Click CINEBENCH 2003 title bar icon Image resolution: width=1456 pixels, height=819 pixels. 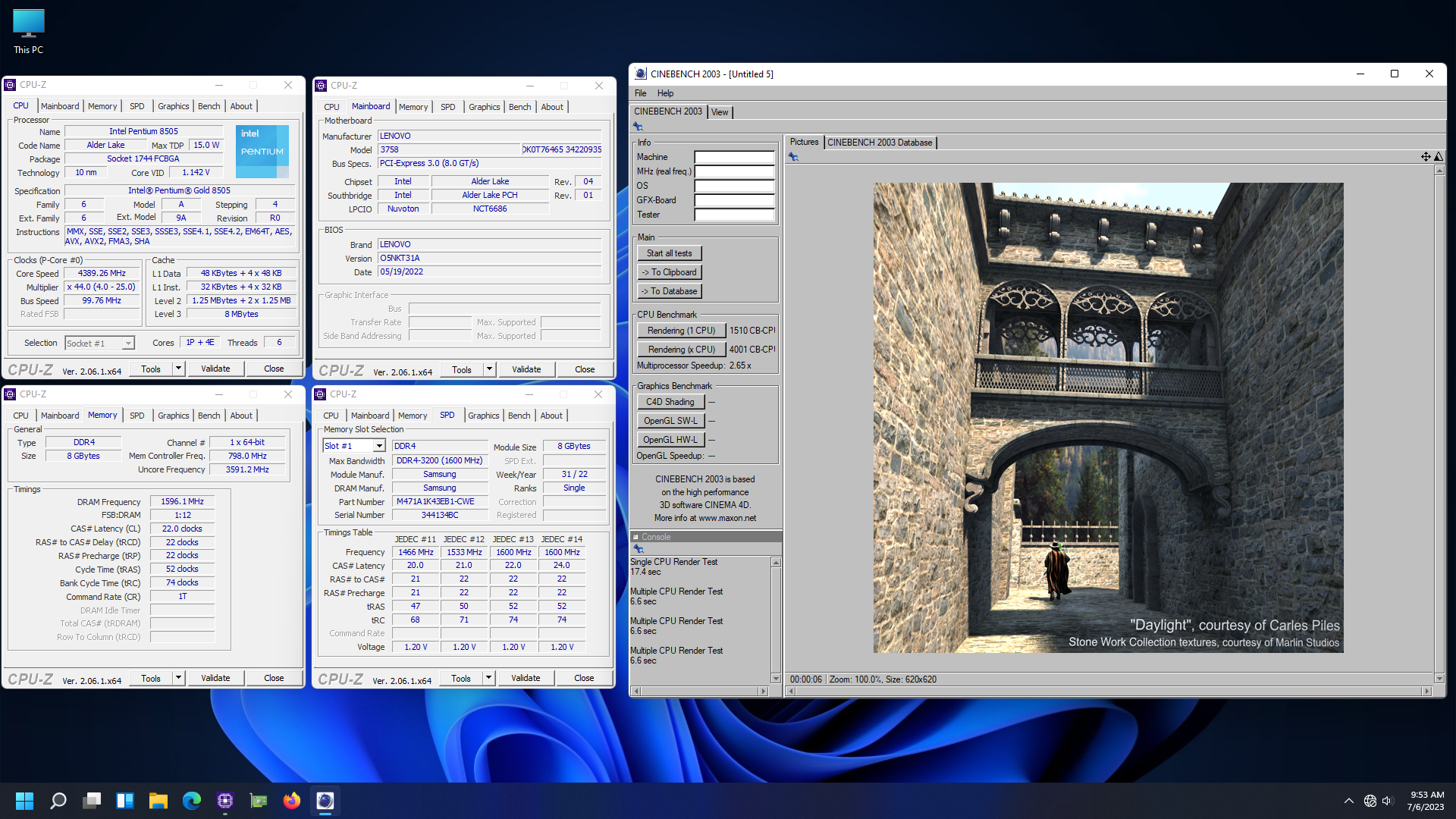point(641,74)
